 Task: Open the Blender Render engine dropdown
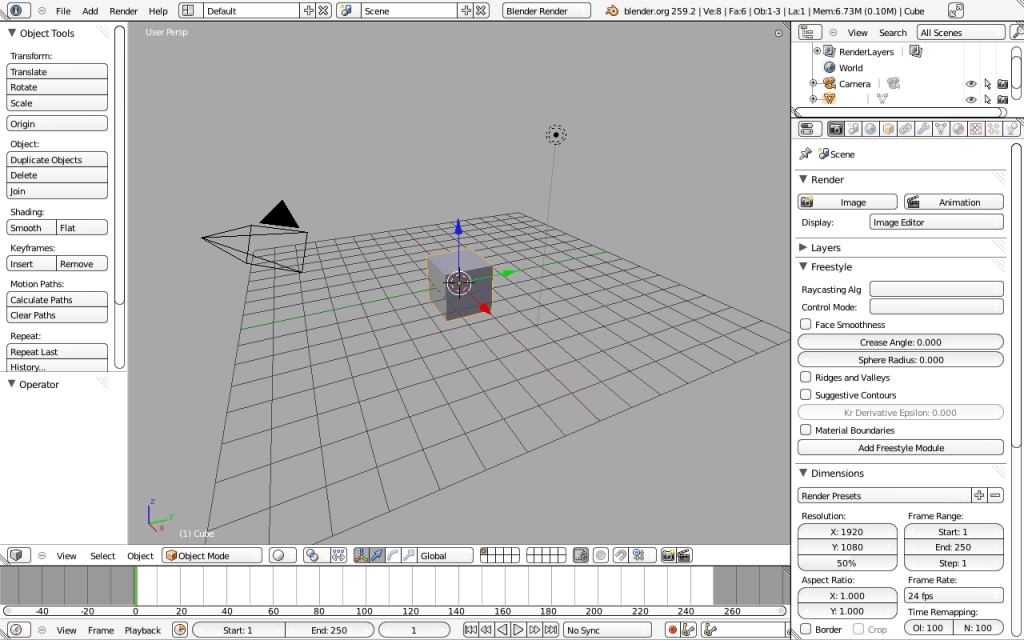[x=549, y=11]
